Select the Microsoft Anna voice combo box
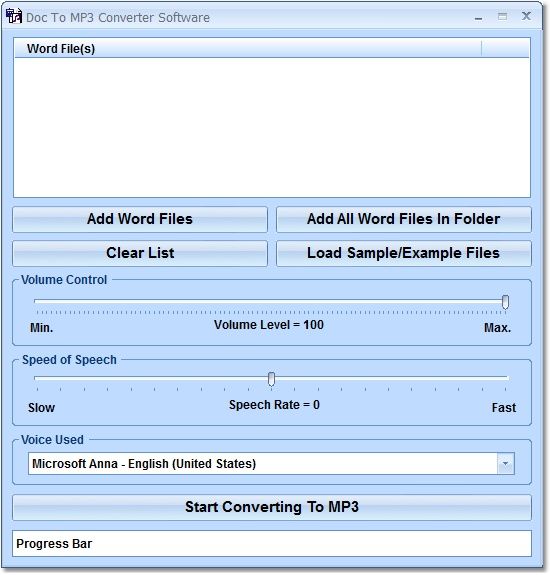Screen dimensions: 550x575 pyautogui.click(x=271, y=464)
